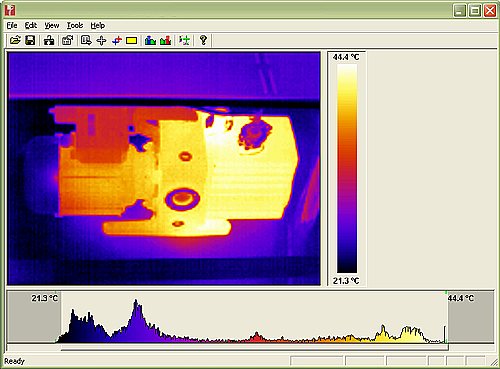Image resolution: width=500 pixels, height=369 pixels.
Task: Open the View menu
Action: (x=52, y=25)
